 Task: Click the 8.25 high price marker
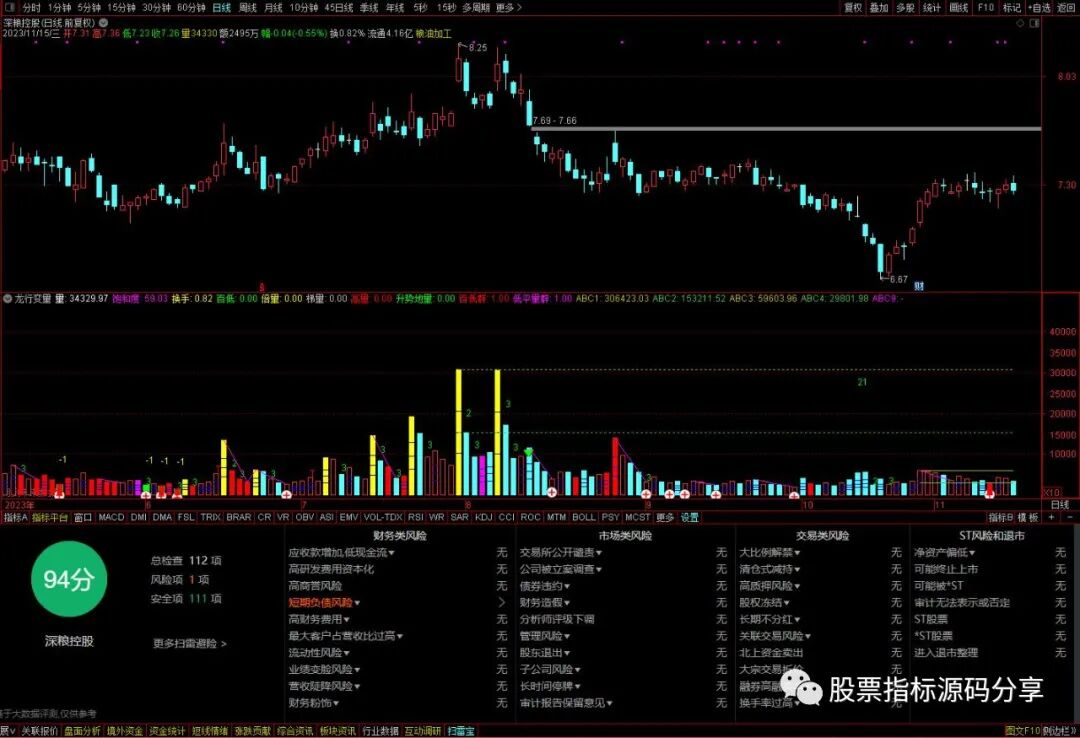(x=477, y=48)
